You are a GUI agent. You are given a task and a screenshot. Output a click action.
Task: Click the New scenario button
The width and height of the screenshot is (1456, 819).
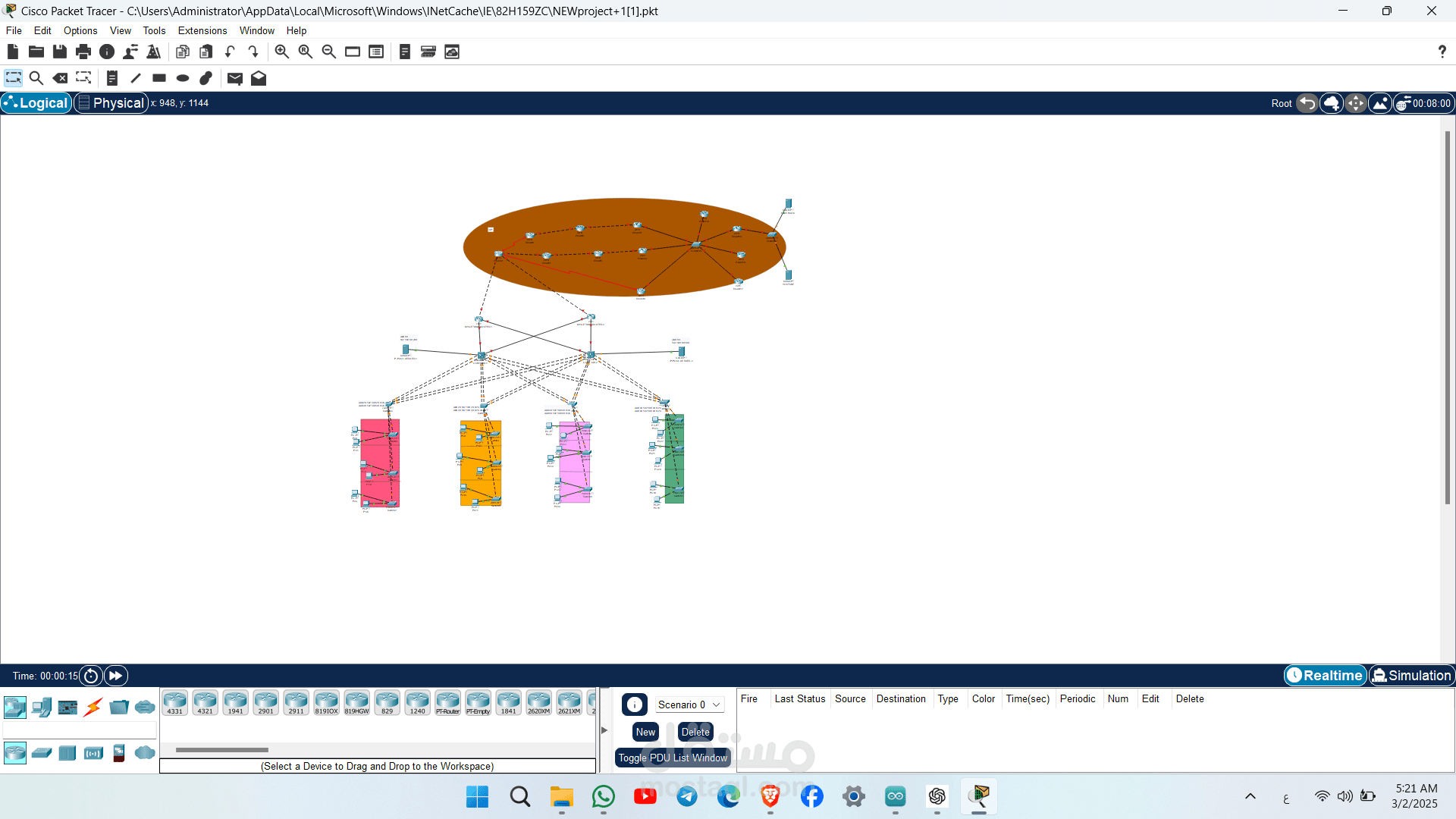pos(645,732)
